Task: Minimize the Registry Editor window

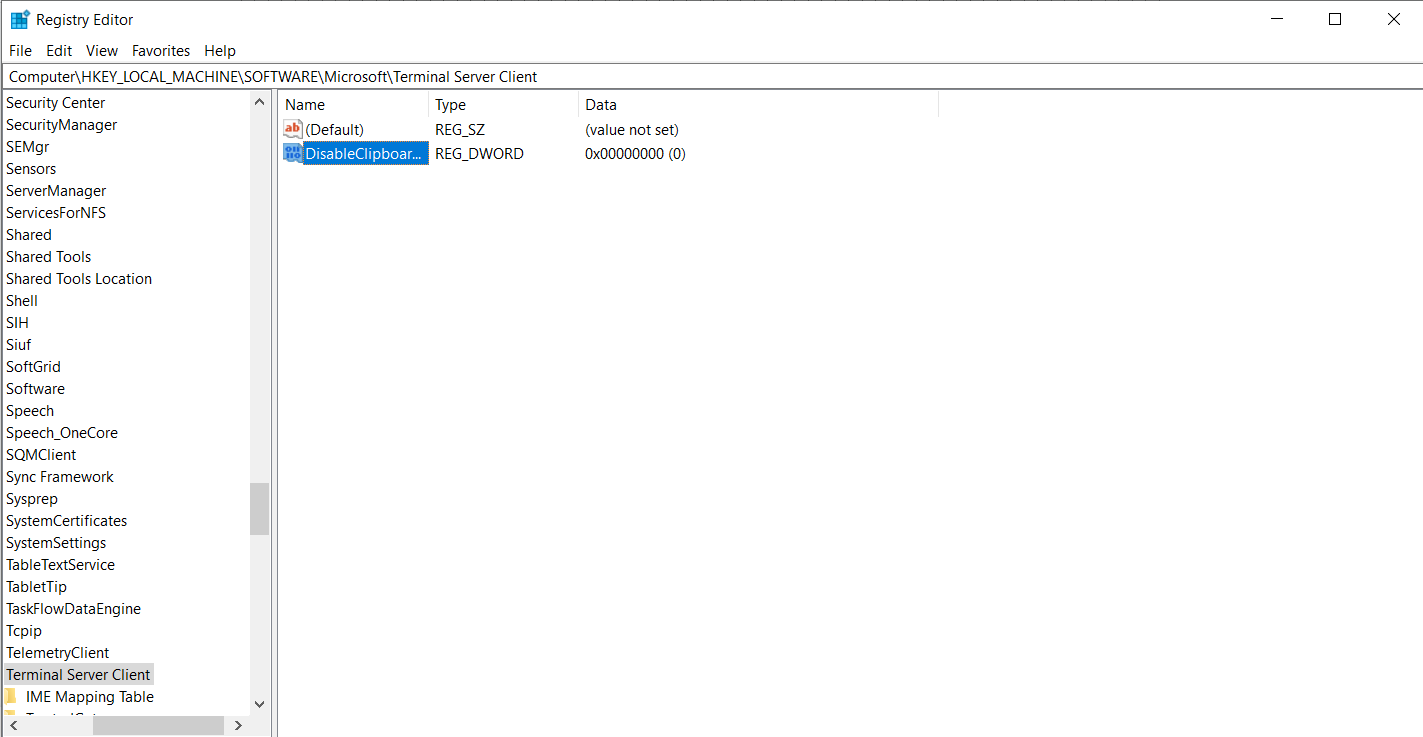Action: pos(1277,19)
